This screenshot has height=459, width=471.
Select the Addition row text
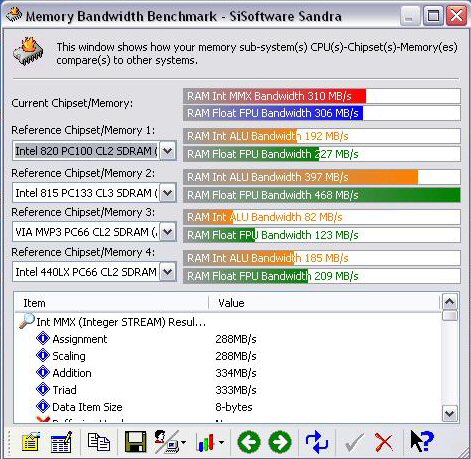pyautogui.click(x=72, y=373)
